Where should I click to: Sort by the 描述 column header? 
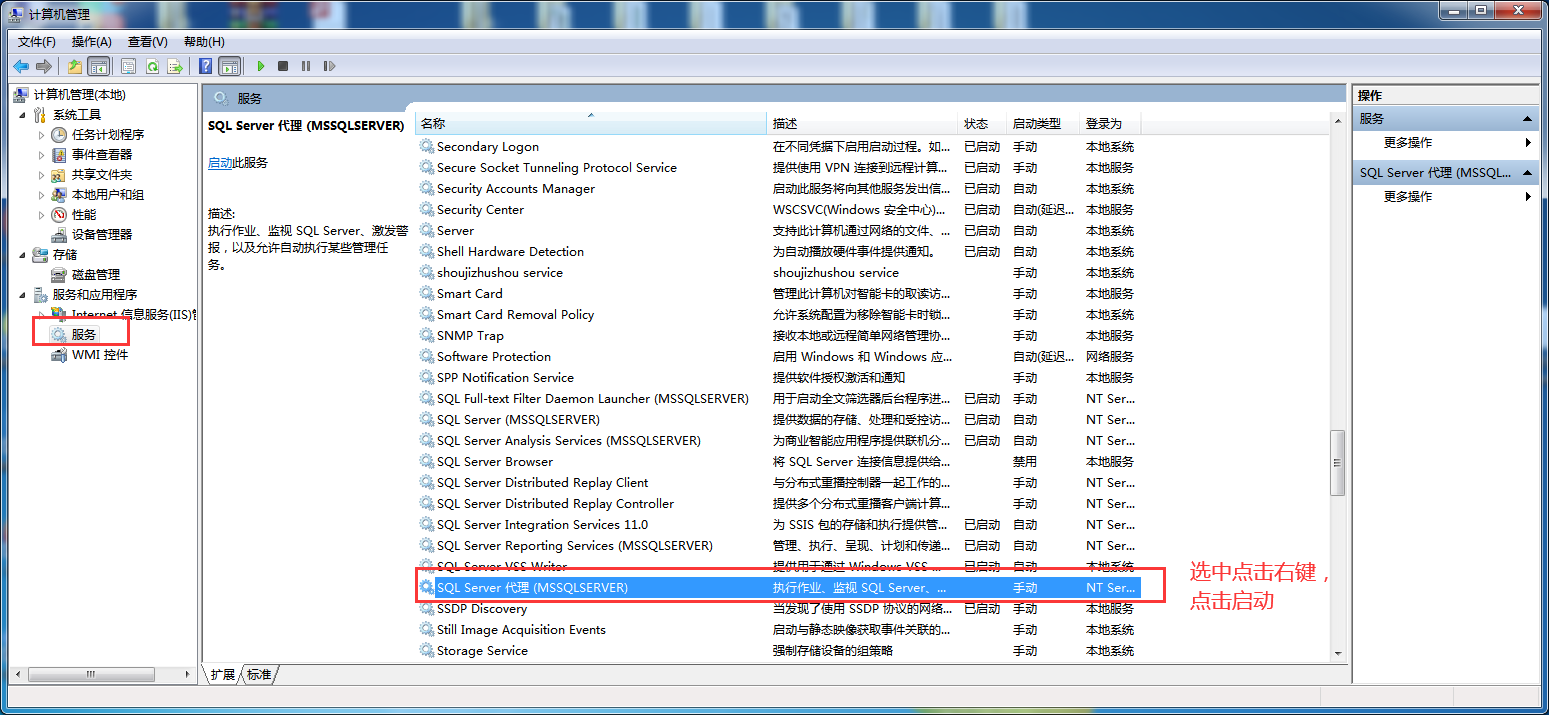(x=863, y=123)
